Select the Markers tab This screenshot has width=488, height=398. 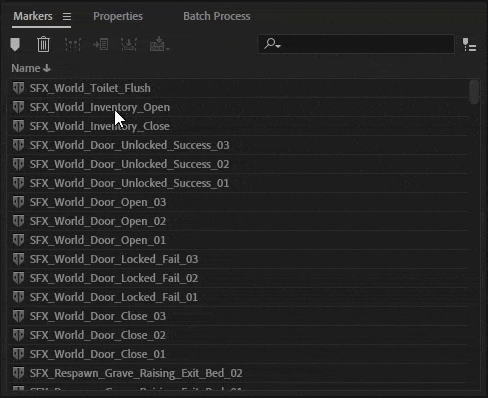pos(33,16)
